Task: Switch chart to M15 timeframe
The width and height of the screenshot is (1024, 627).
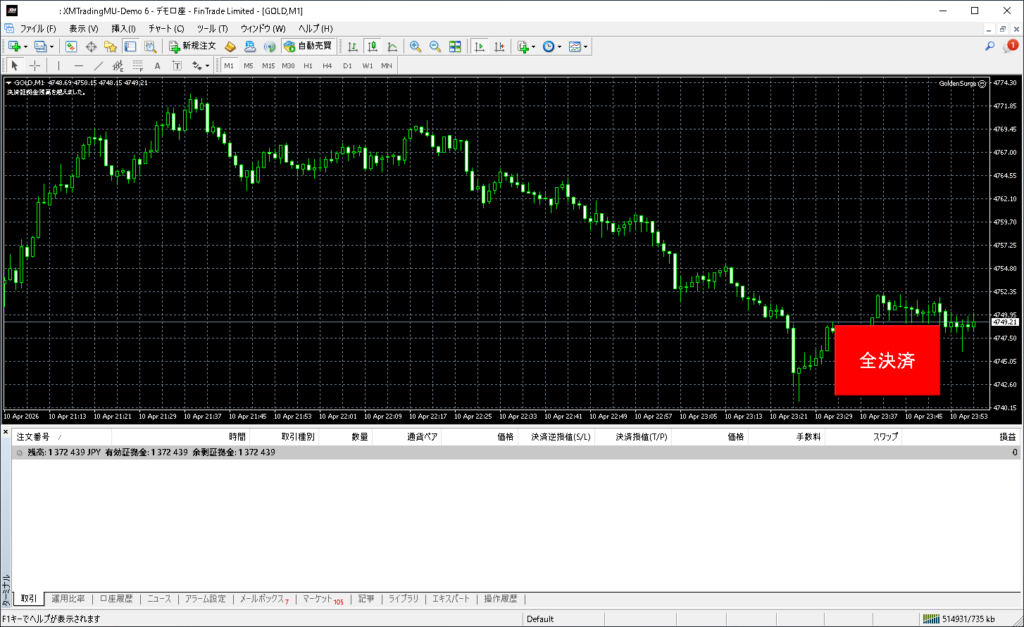Action: (x=268, y=65)
